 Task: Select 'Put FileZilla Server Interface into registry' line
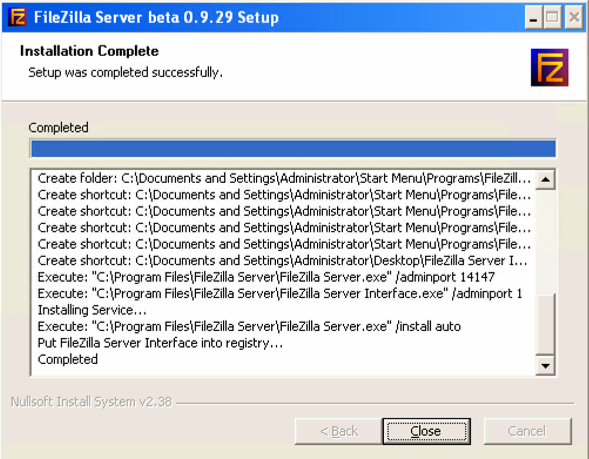click(160, 343)
